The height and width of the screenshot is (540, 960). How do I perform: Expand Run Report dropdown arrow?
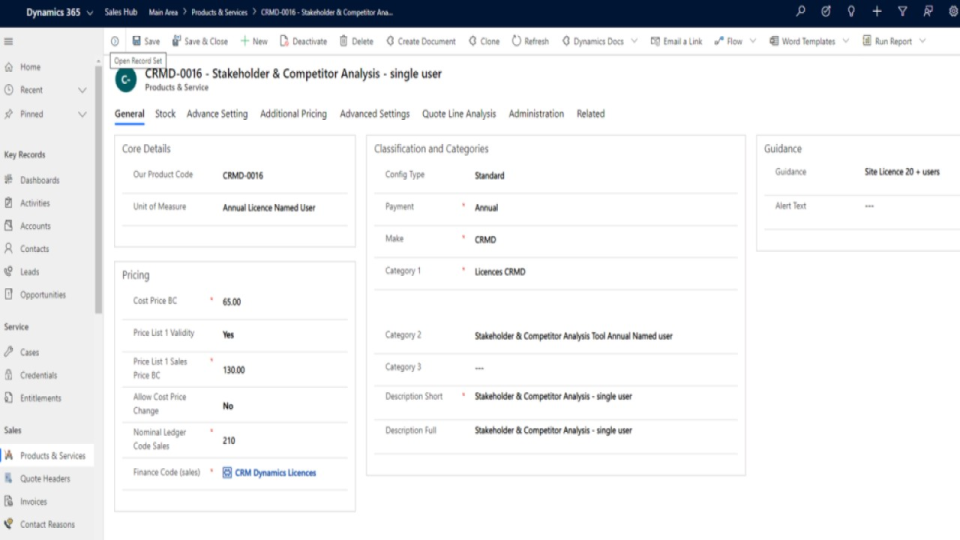click(x=923, y=41)
